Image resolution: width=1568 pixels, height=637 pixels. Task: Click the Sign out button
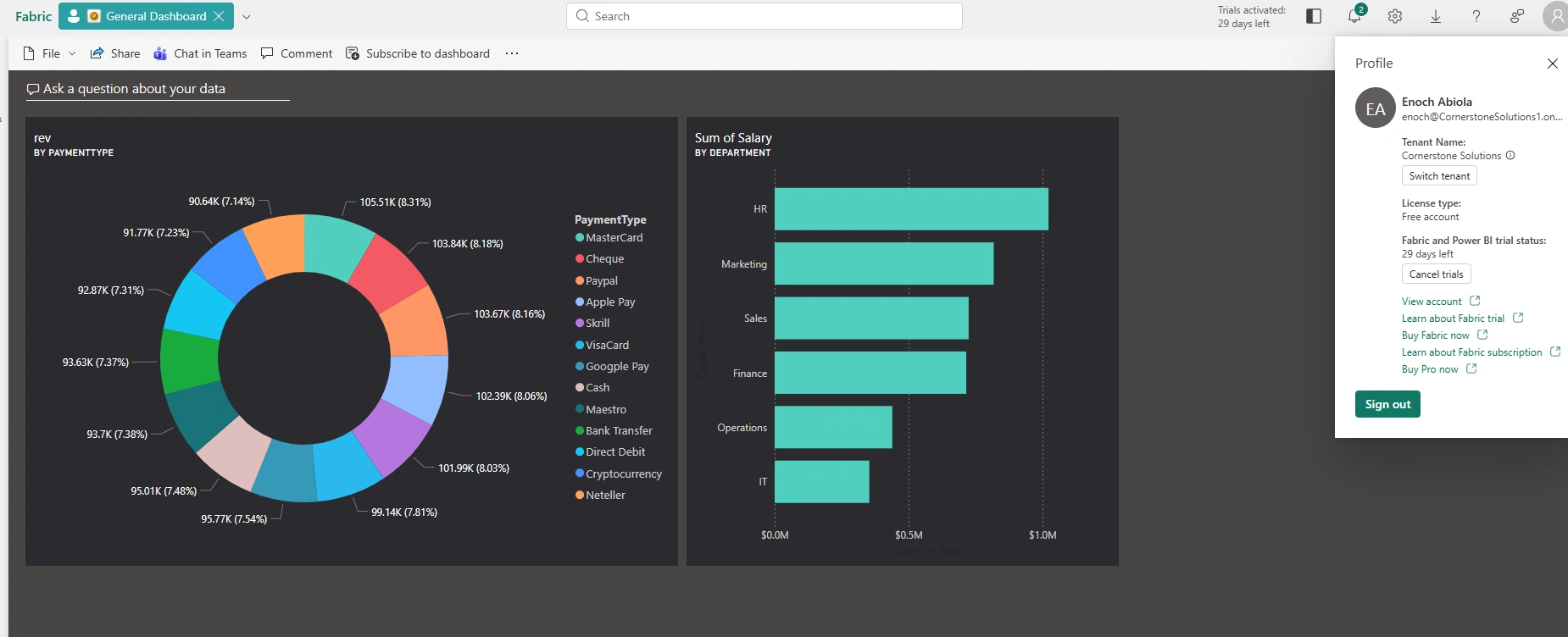(x=1387, y=404)
